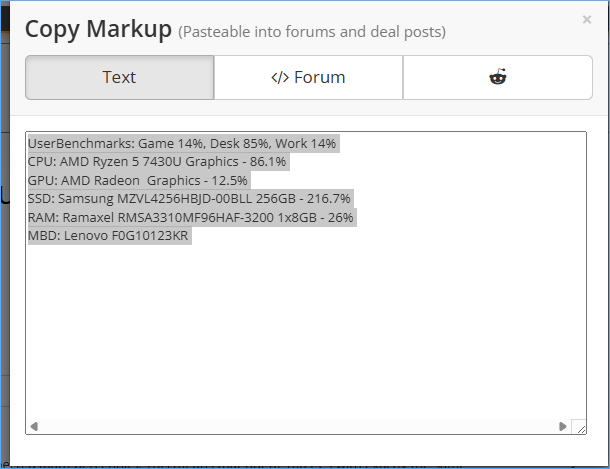The width and height of the screenshot is (610, 469).
Task: Click the horizontal scrollbar track of the text area
Action: click(x=298, y=427)
